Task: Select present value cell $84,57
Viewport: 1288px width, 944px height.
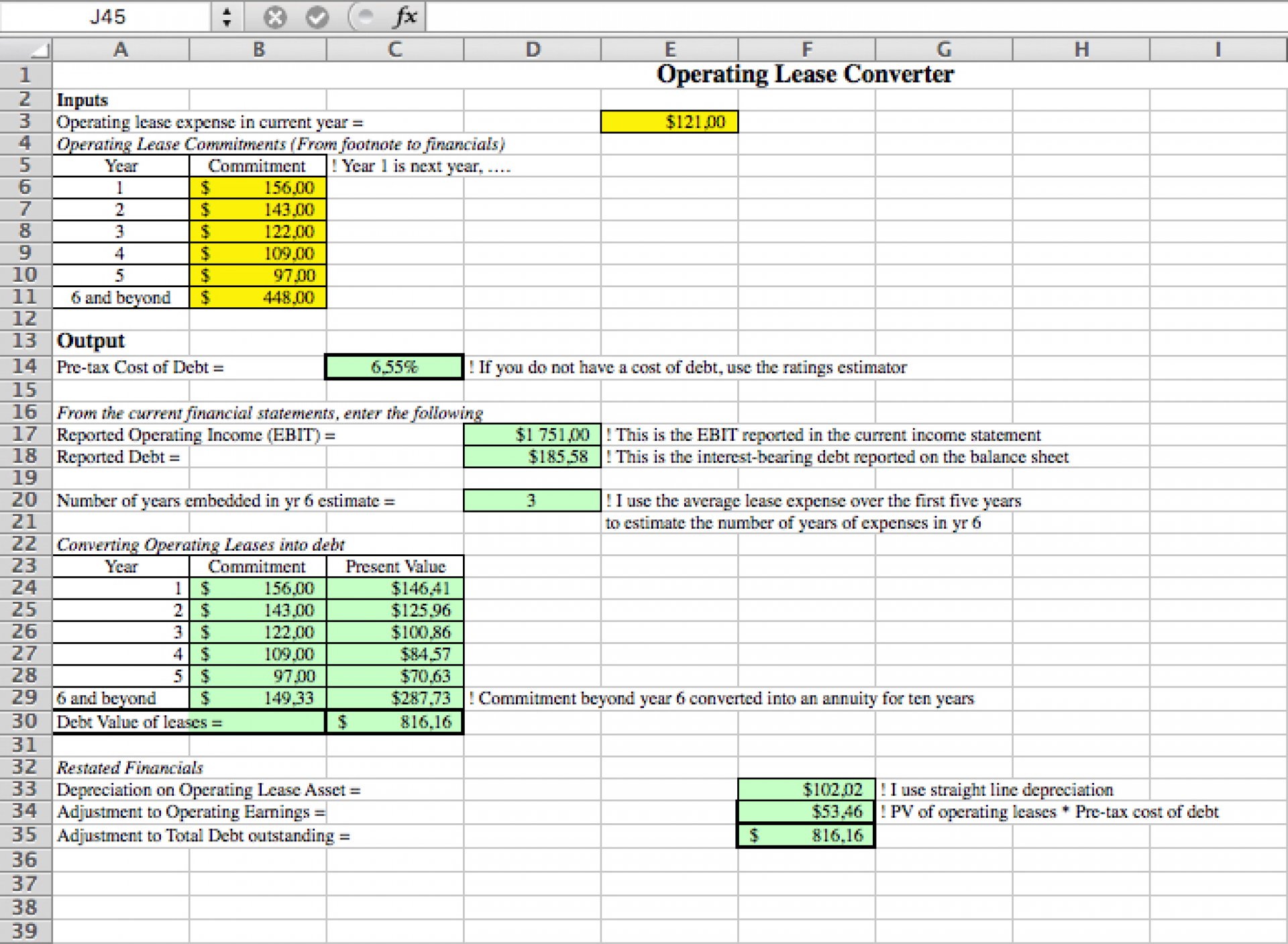Action: 395,654
